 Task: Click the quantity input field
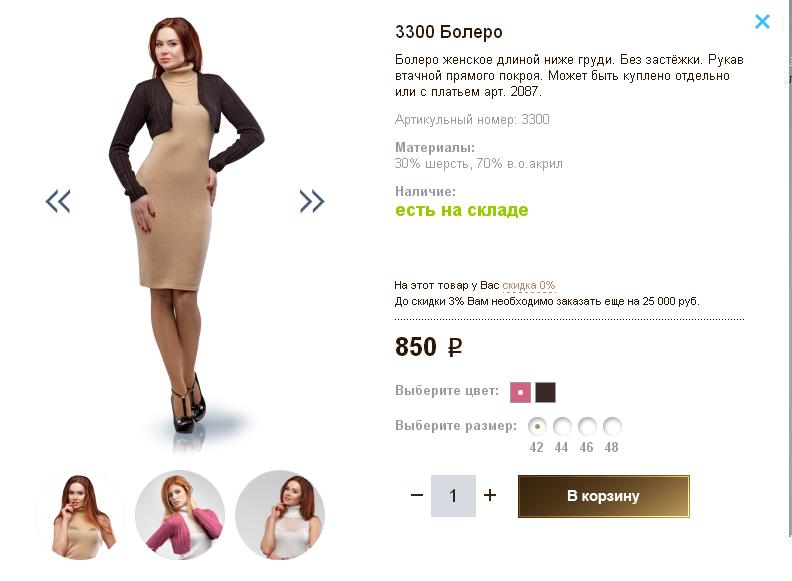[453, 496]
